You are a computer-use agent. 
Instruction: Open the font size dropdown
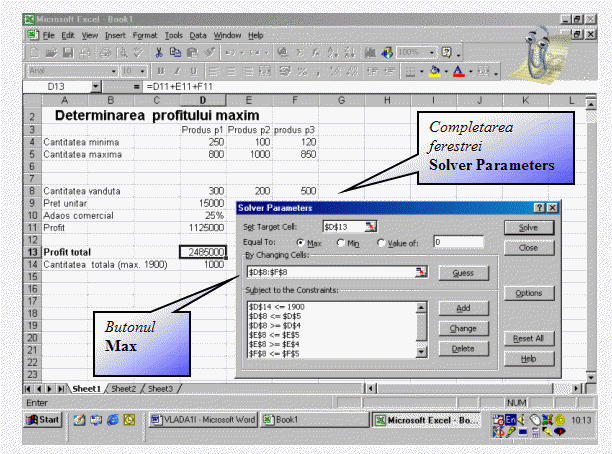141,71
